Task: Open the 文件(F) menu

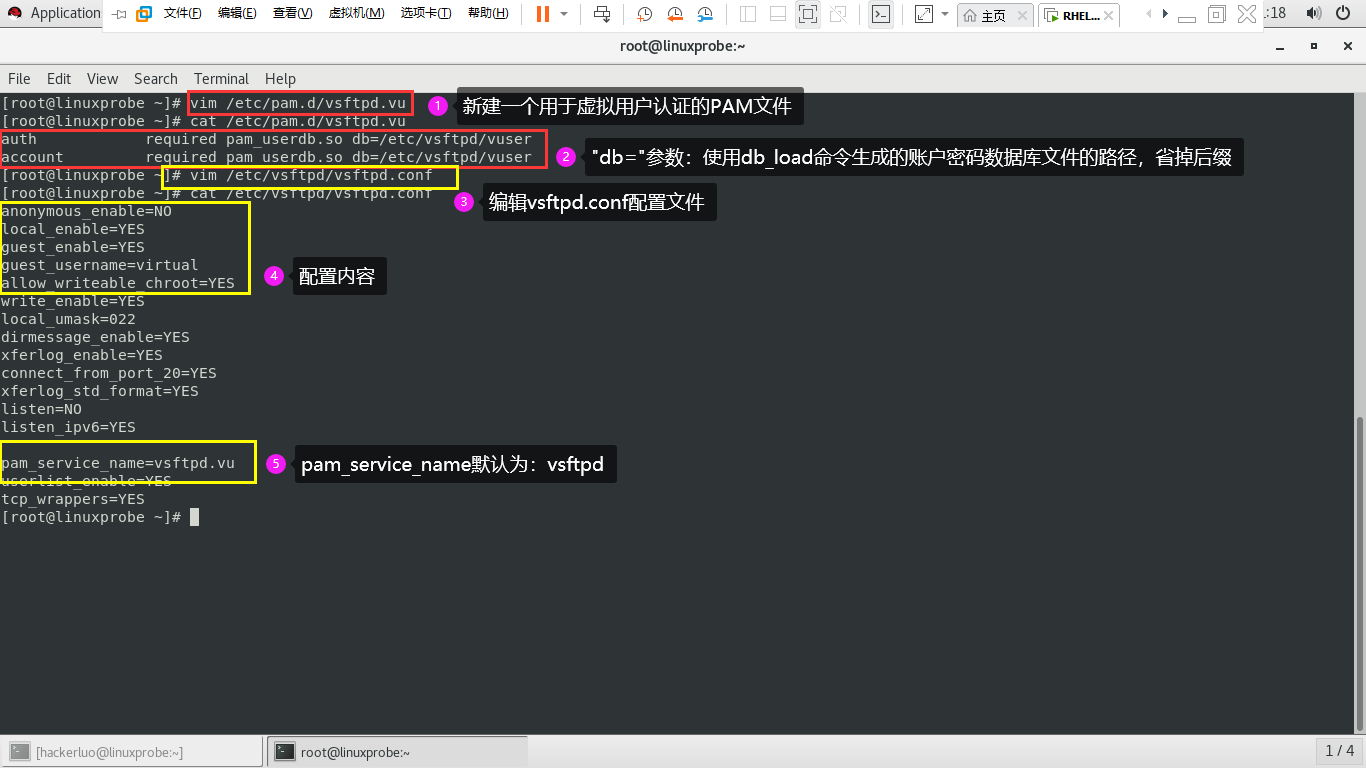Action: click(x=182, y=14)
